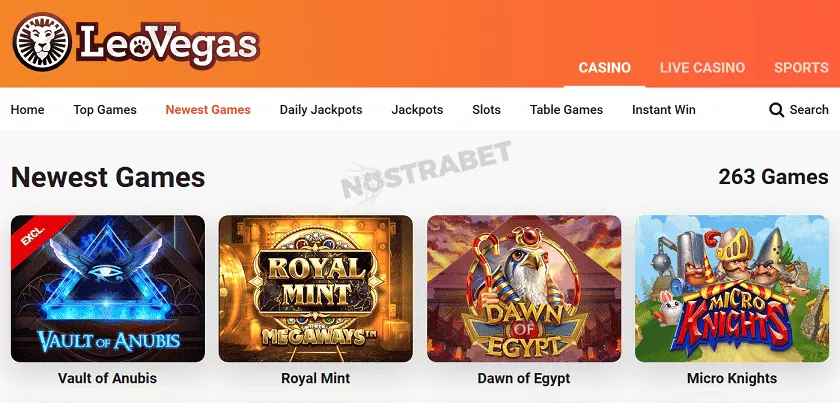This screenshot has width=840, height=403.
Task: Switch to the SPORTS tab
Action: (801, 68)
